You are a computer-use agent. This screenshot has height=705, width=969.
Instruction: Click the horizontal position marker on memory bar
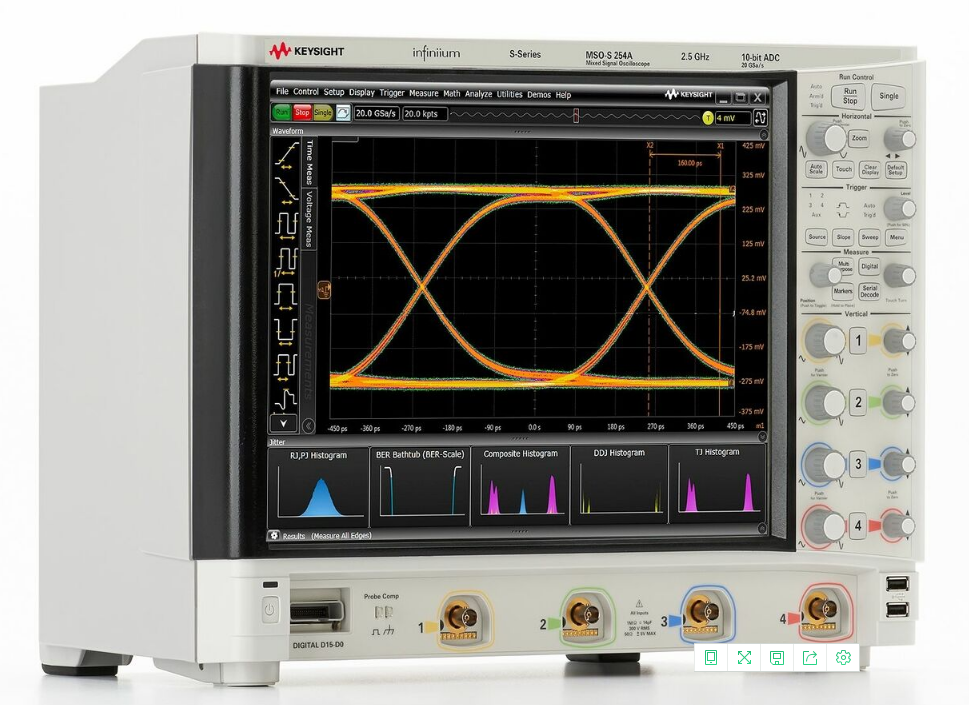point(575,116)
